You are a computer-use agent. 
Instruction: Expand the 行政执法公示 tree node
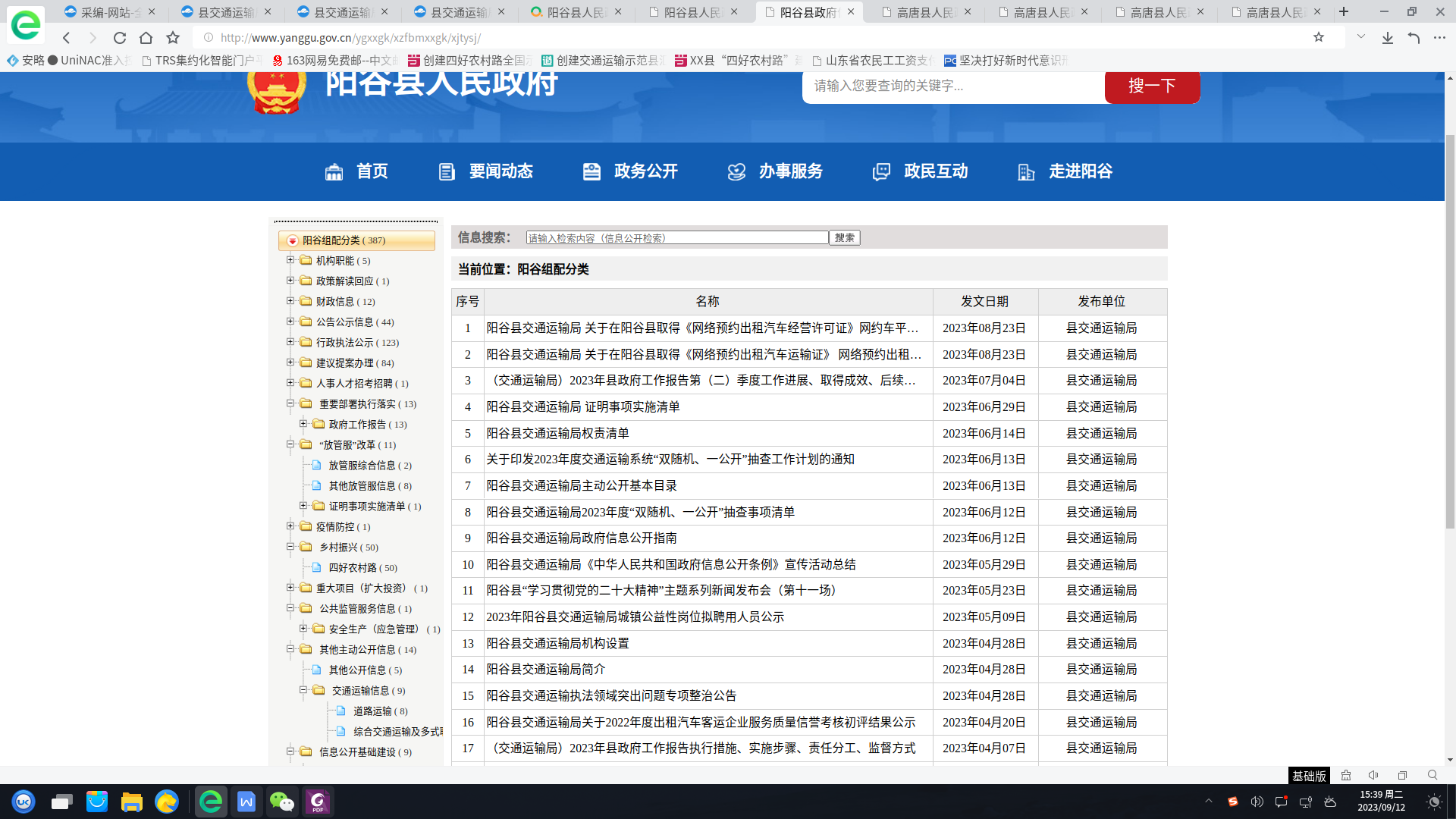(x=290, y=342)
